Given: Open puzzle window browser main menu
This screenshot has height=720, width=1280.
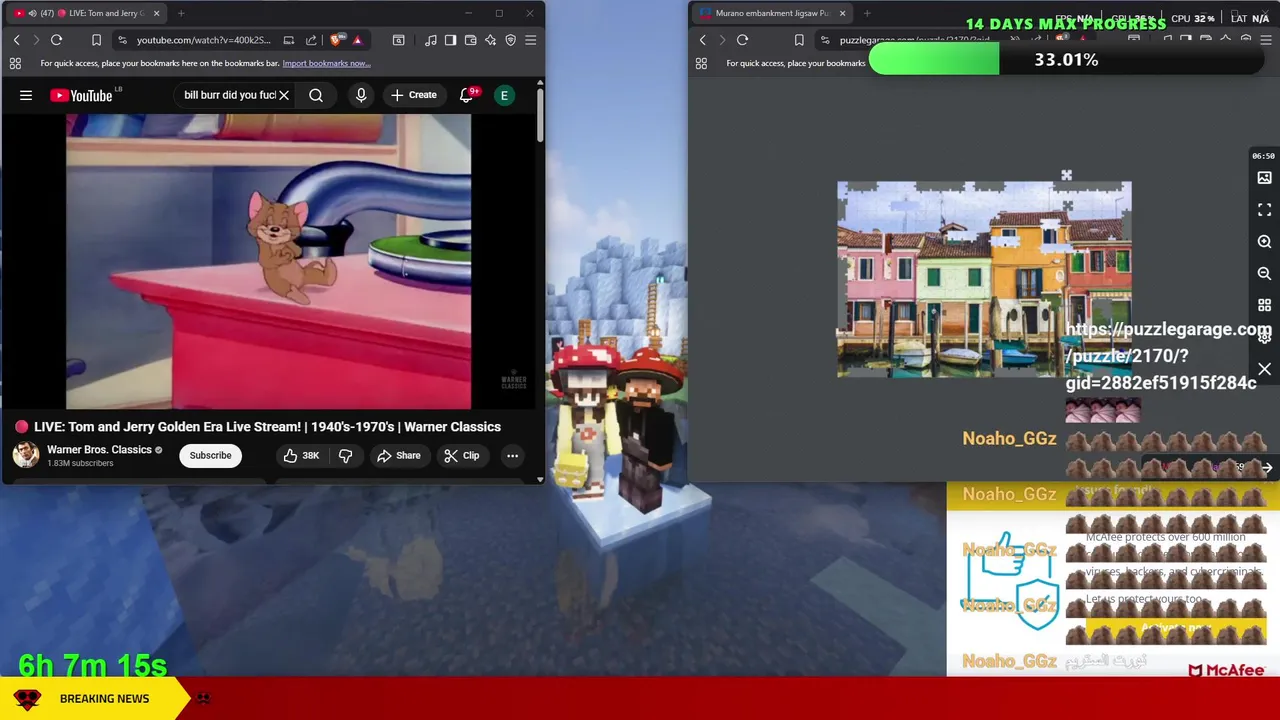Looking at the screenshot, I should [1266, 40].
